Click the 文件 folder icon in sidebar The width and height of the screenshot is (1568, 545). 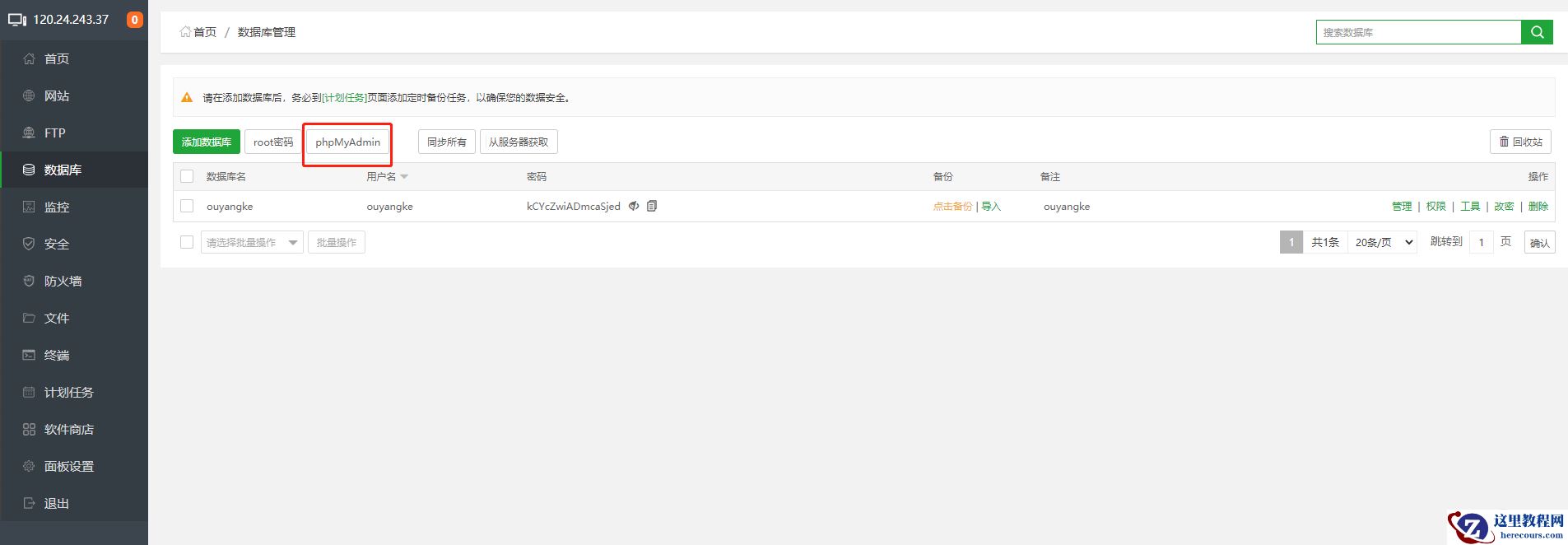(x=29, y=318)
